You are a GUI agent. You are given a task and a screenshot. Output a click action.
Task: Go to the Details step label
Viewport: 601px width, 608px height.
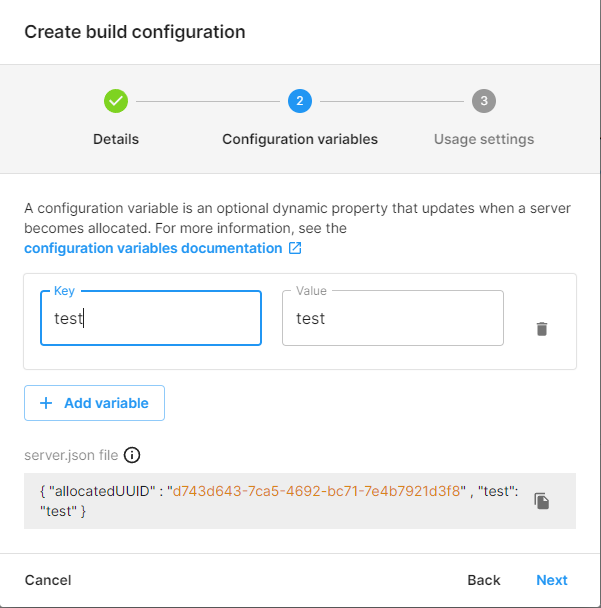coord(116,139)
